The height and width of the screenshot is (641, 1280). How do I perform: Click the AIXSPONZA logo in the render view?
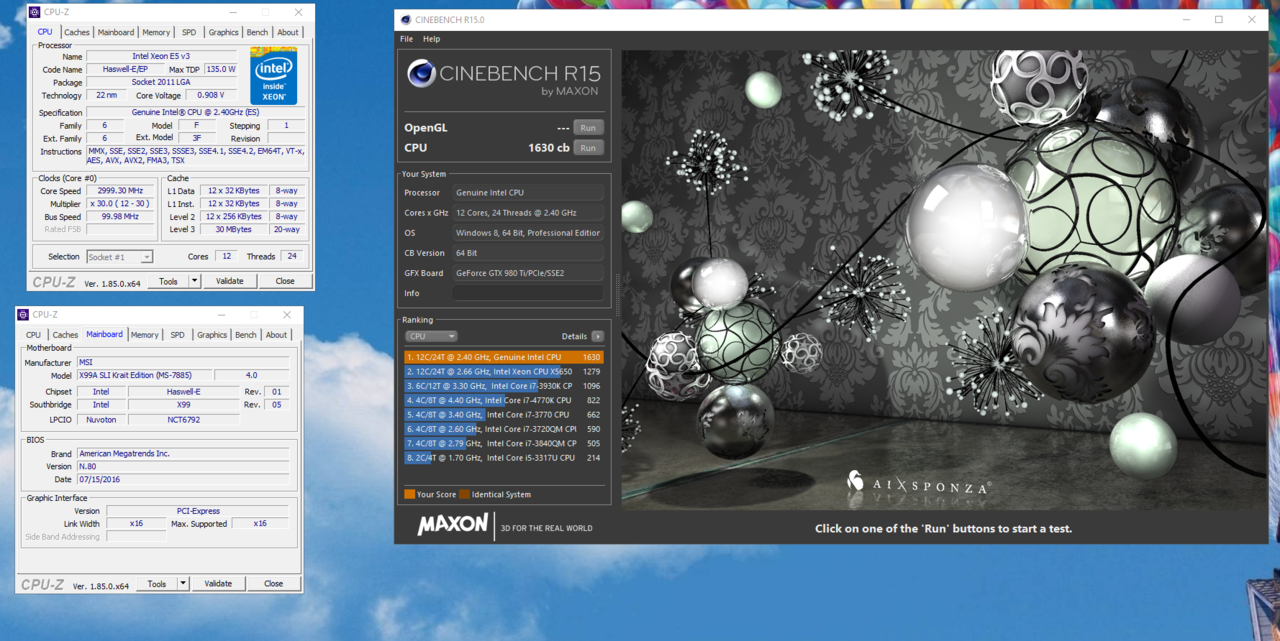click(x=919, y=483)
